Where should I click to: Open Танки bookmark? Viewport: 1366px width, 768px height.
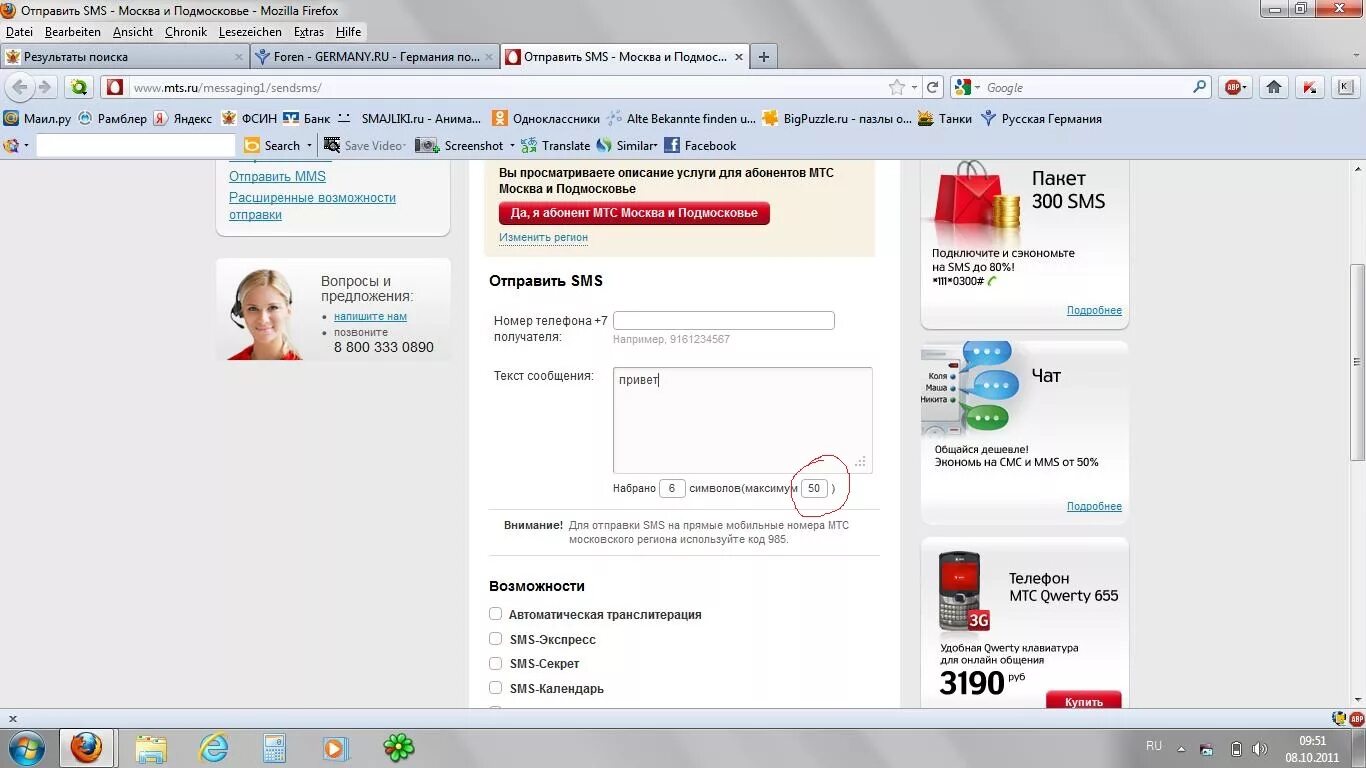[945, 118]
